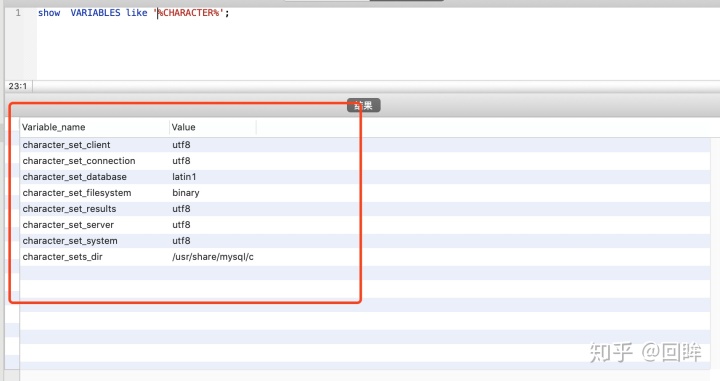Select the character_set_system row name
This screenshot has width=720, height=381.
70,241
